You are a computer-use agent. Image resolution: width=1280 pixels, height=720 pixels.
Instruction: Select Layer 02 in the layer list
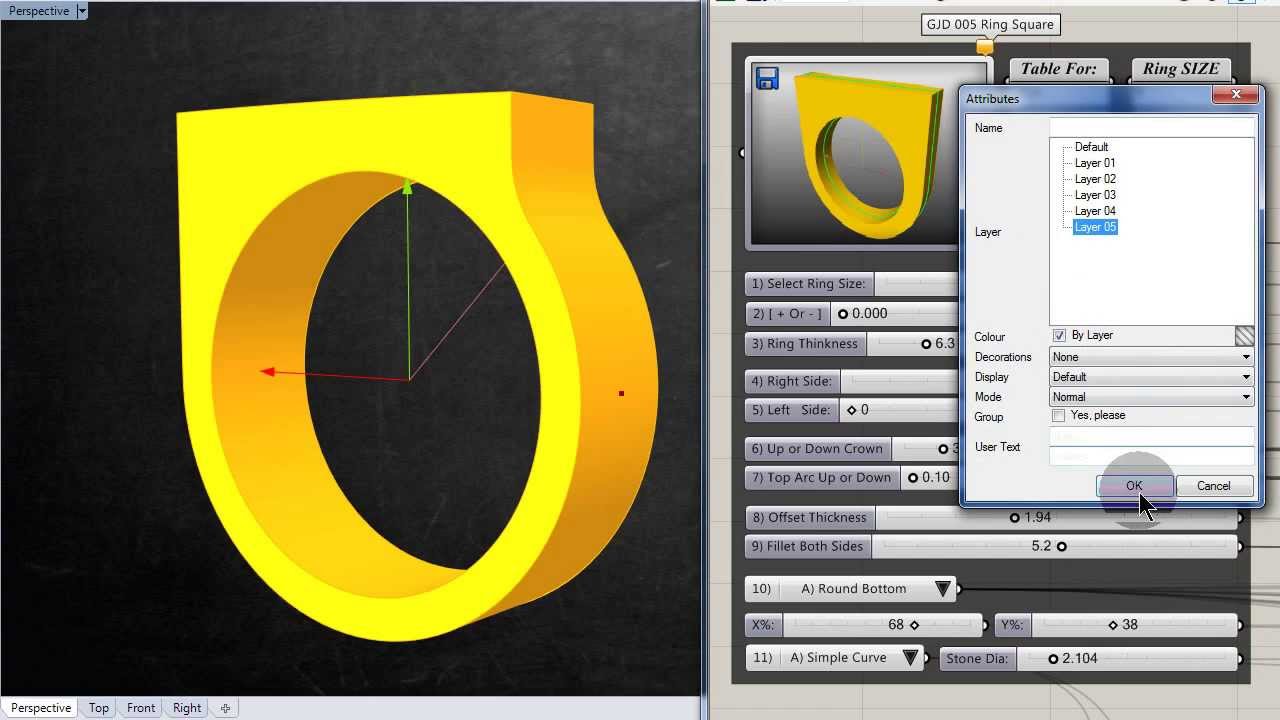click(x=1095, y=179)
